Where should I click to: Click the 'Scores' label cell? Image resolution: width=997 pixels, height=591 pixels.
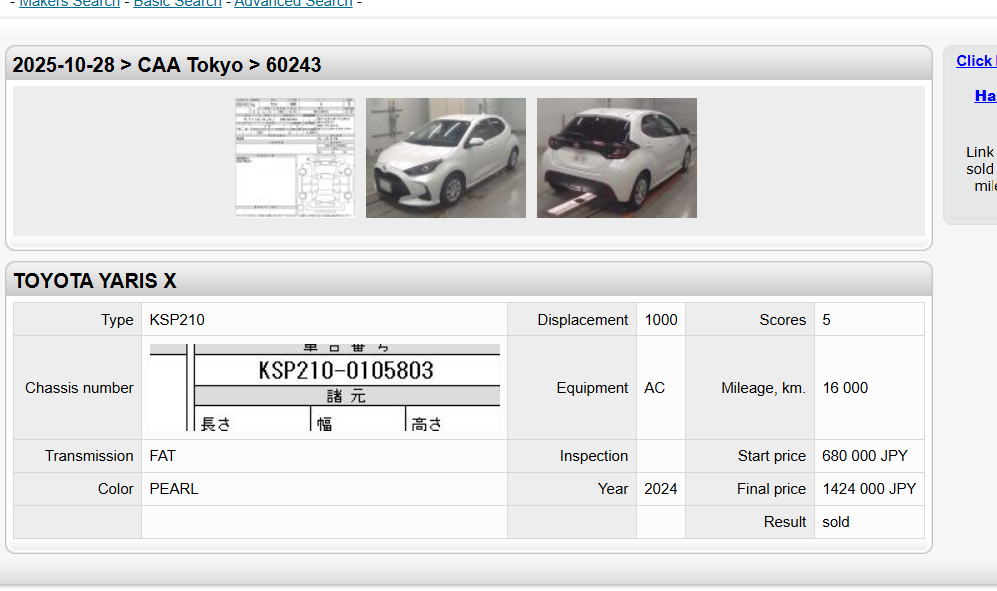coord(750,319)
